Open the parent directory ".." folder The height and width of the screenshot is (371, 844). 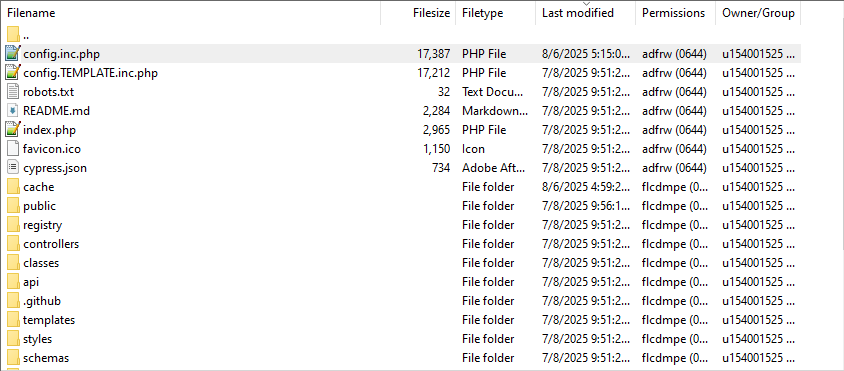[13, 35]
